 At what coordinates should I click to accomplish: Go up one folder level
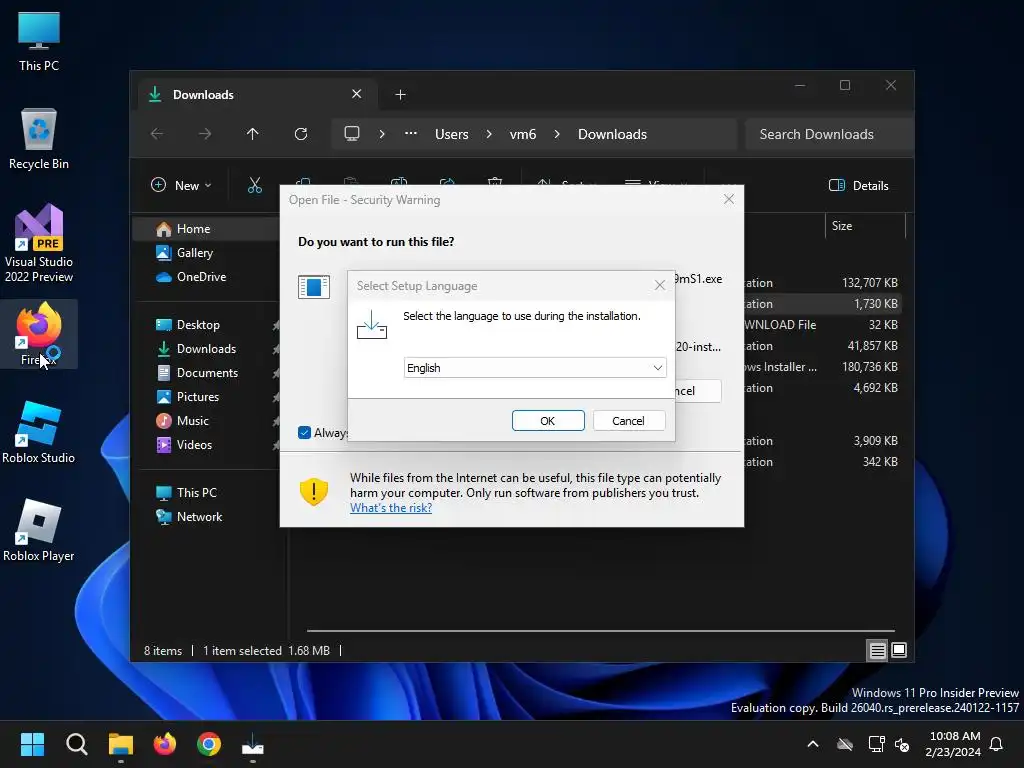click(253, 134)
